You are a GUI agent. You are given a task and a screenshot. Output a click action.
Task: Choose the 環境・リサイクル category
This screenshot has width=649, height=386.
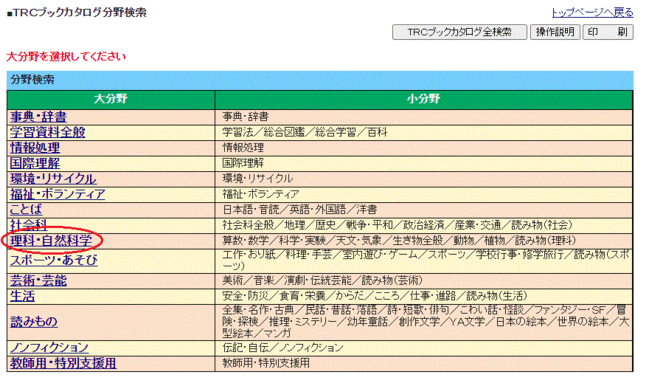click(53, 179)
